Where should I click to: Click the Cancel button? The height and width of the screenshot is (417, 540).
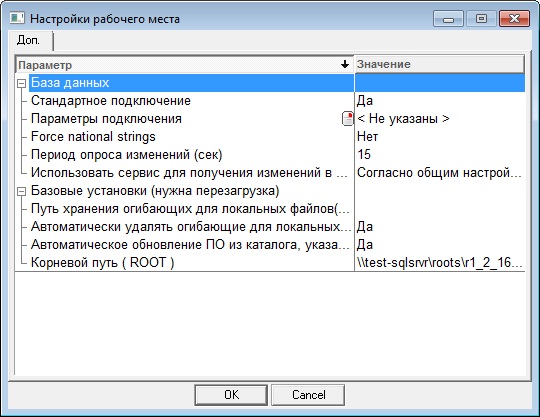308,395
